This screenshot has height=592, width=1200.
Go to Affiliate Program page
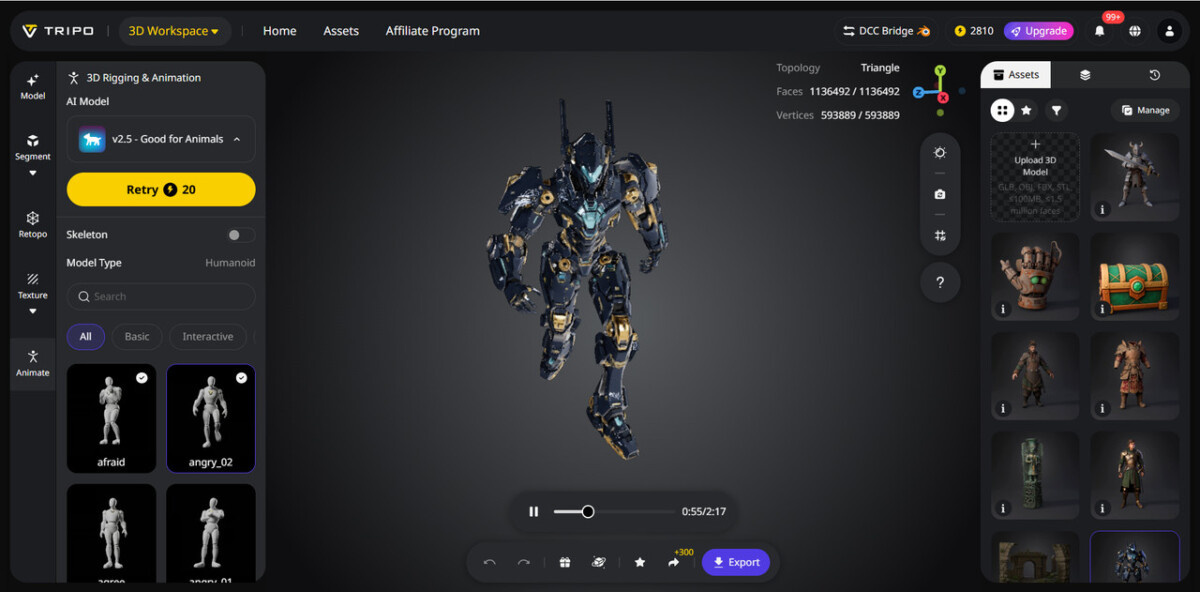point(432,31)
